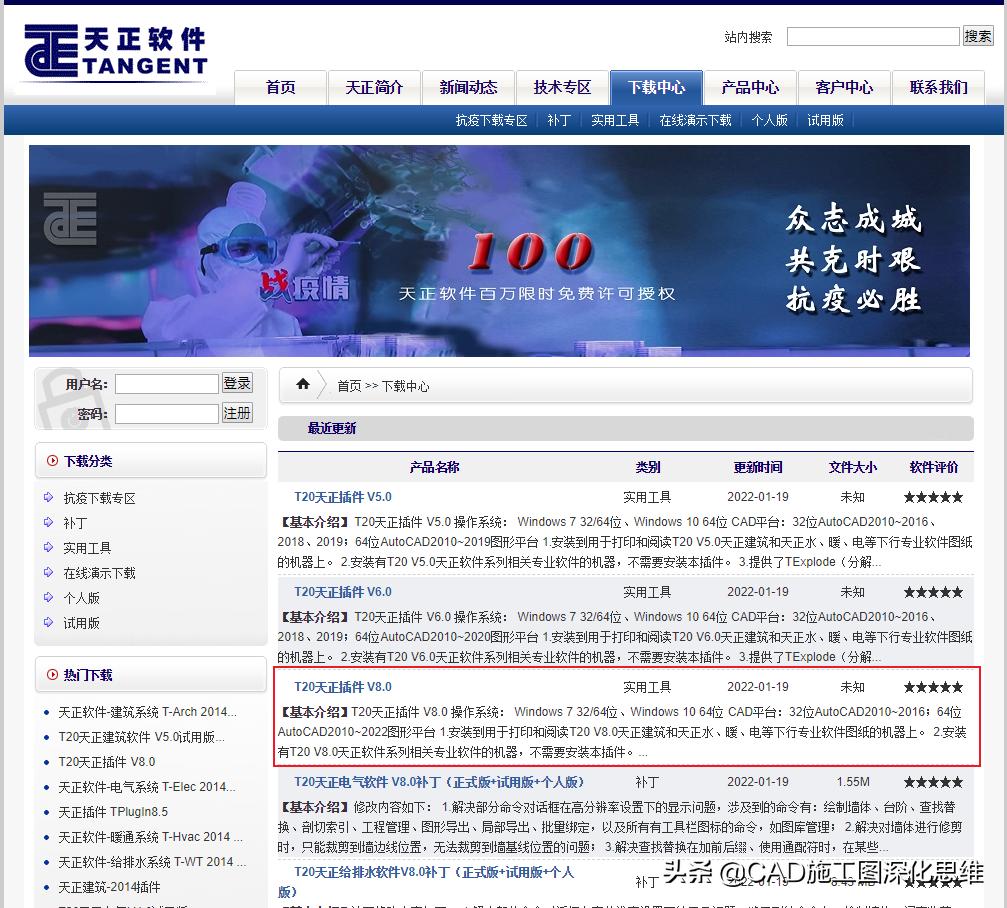Viewport: 1007px width, 908px height.
Task: Open hot download T20天正插件 V8.0
Action: [x=107, y=762]
